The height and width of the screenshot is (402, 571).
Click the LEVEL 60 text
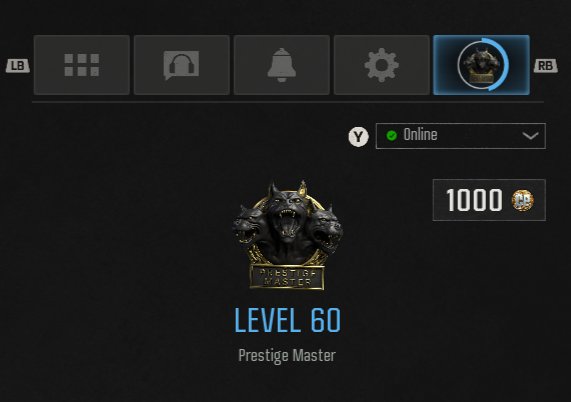click(x=287, y=320)
